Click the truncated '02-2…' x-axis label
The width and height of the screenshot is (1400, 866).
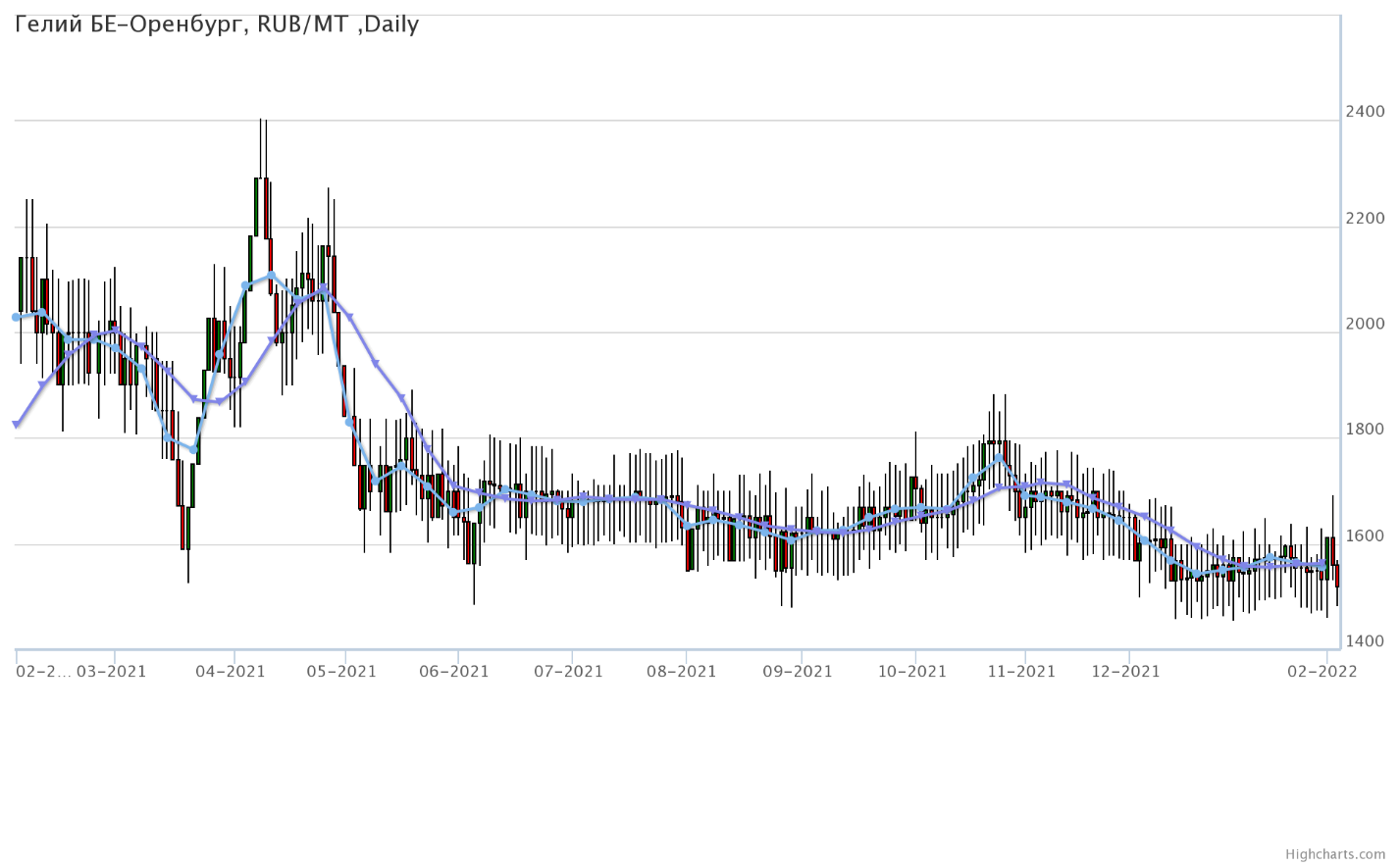click(x=43, y=671)
